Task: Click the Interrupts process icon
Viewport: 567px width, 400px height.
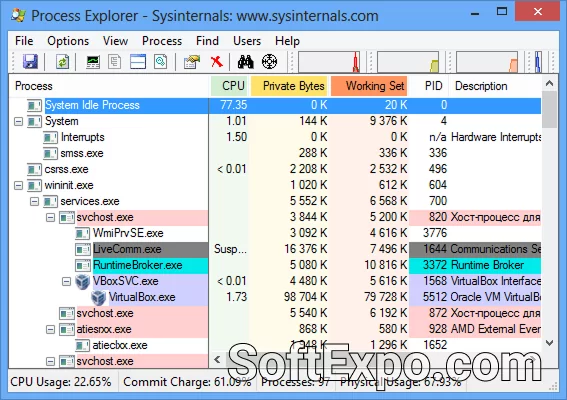Action: 50,137
